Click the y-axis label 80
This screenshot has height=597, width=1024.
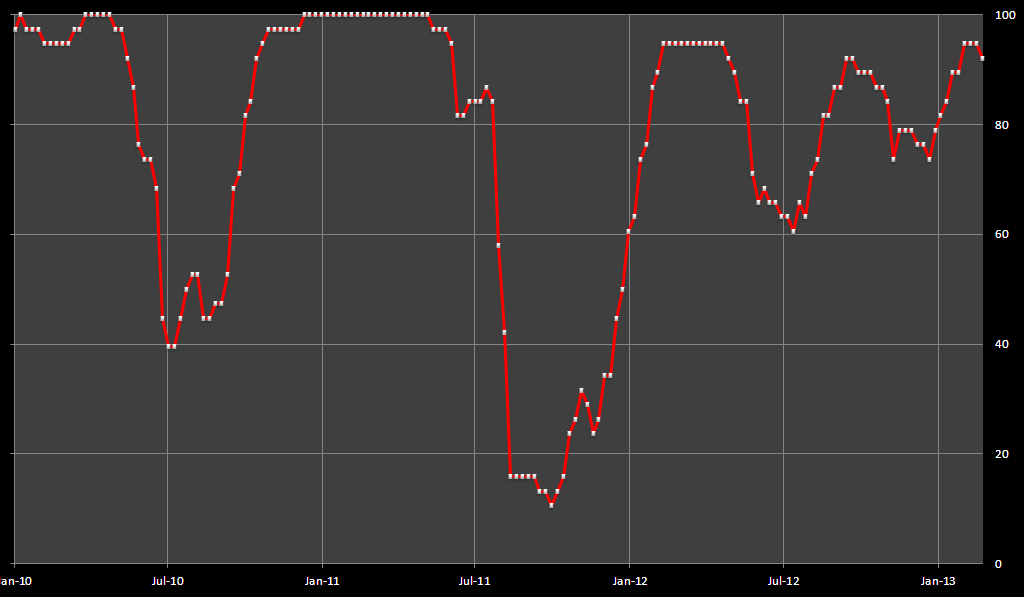pos(1002,125)
